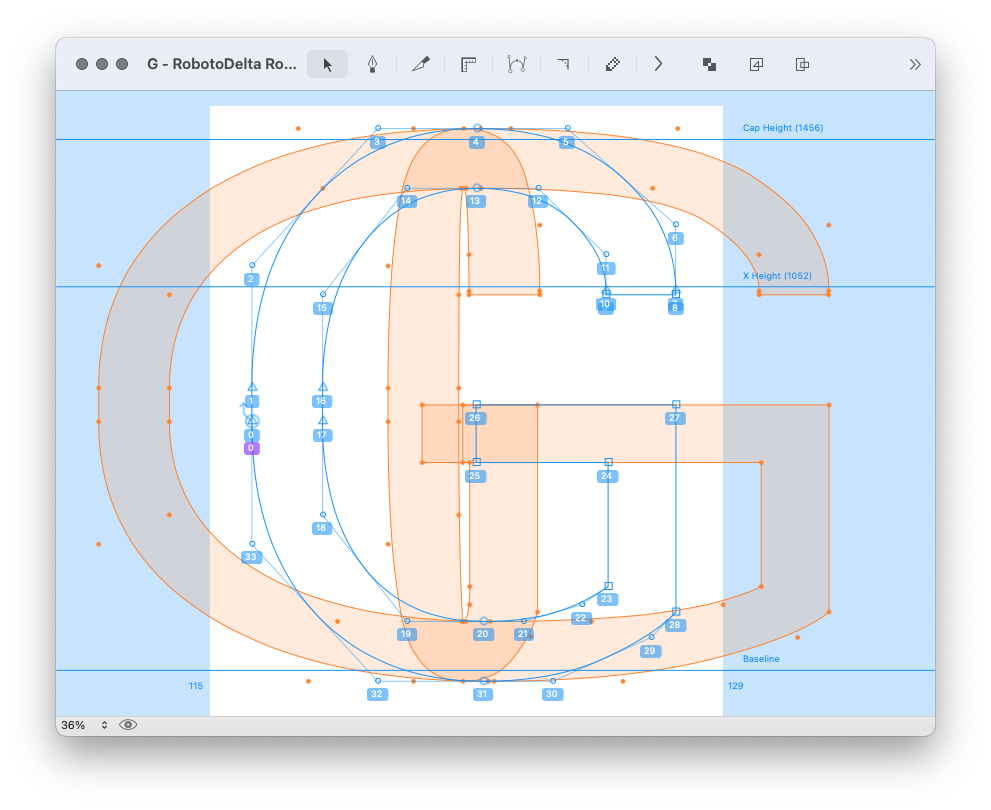Select the ruler measurement tool
The height and width of the screenshot is (810, 991).
coord(468,64)
